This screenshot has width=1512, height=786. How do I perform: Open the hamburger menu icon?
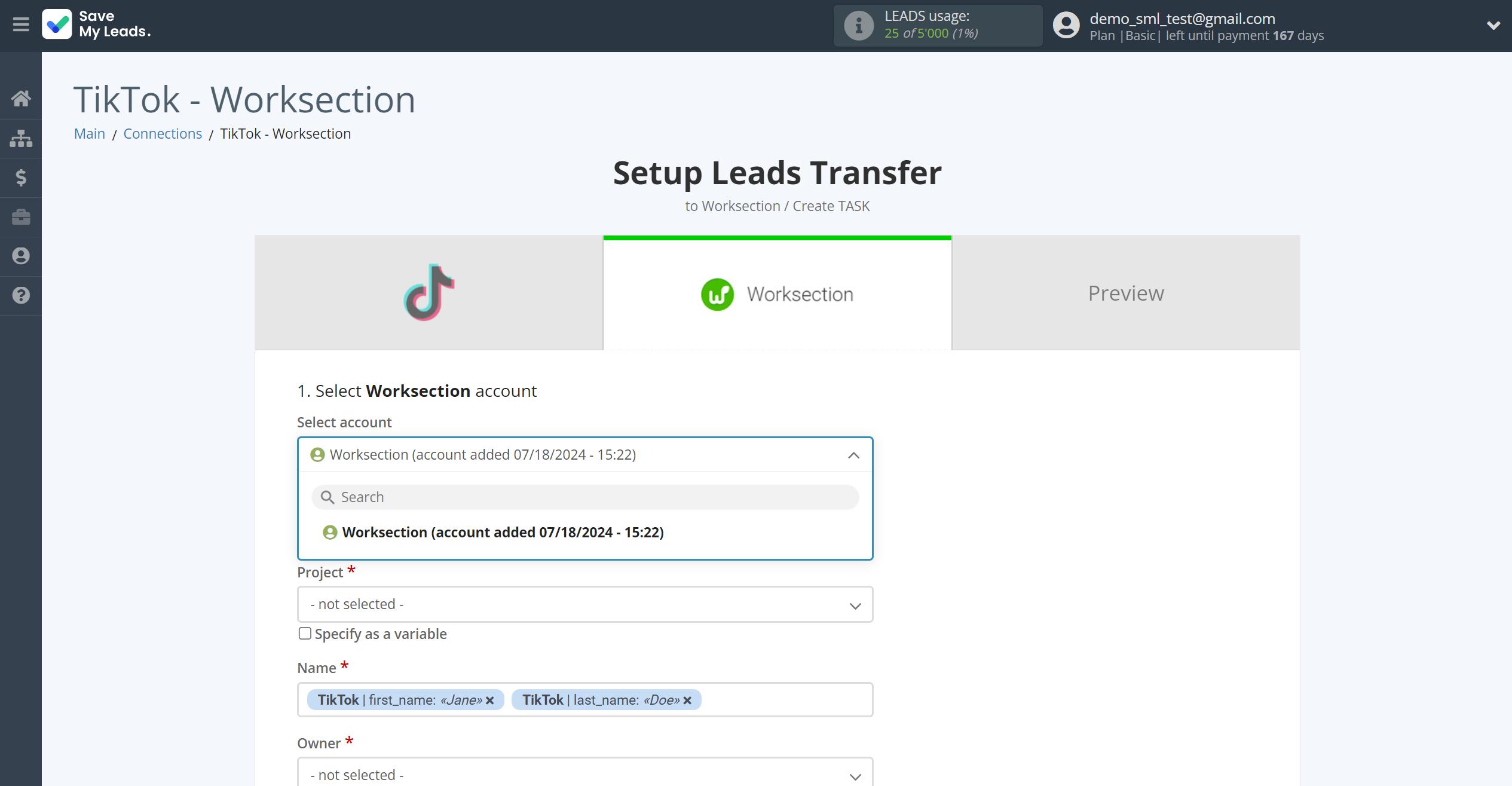(21, 25)
